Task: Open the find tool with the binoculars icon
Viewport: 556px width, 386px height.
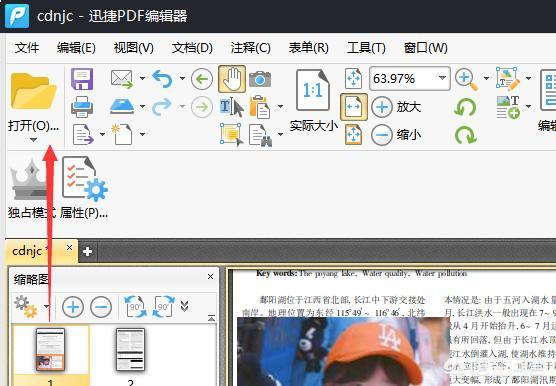Action: coord(260,135)
